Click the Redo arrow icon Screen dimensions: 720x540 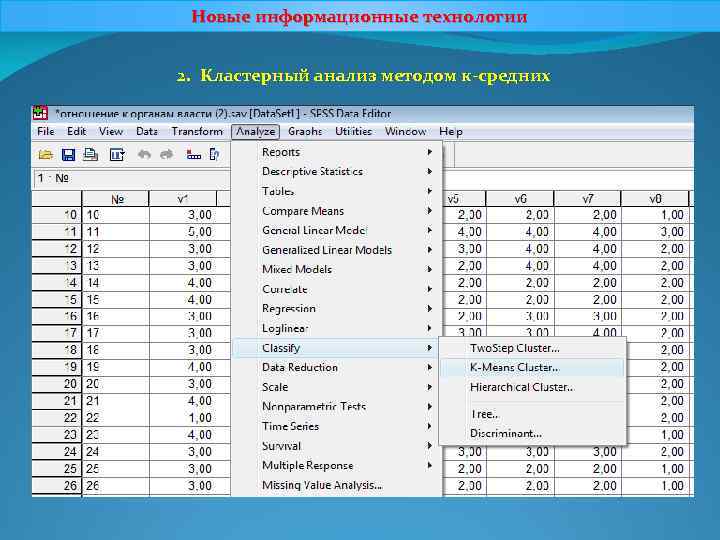click(x=166, y=155)
